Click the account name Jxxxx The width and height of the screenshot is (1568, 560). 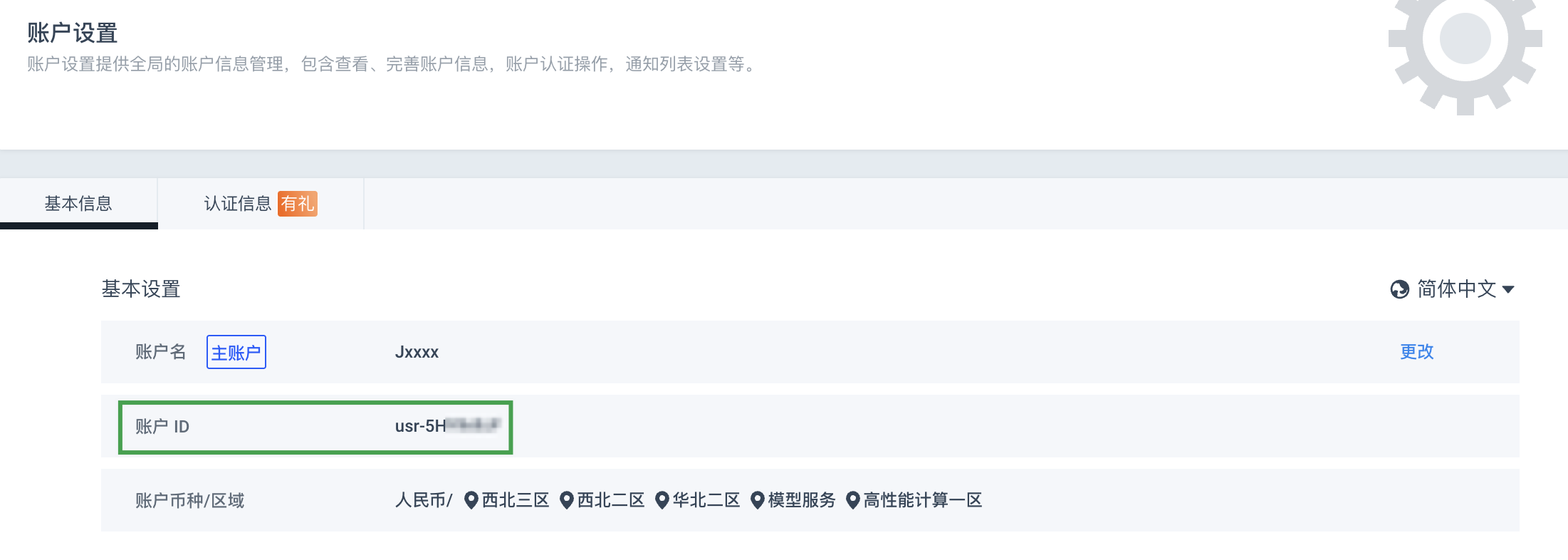[x=417, y=352]
